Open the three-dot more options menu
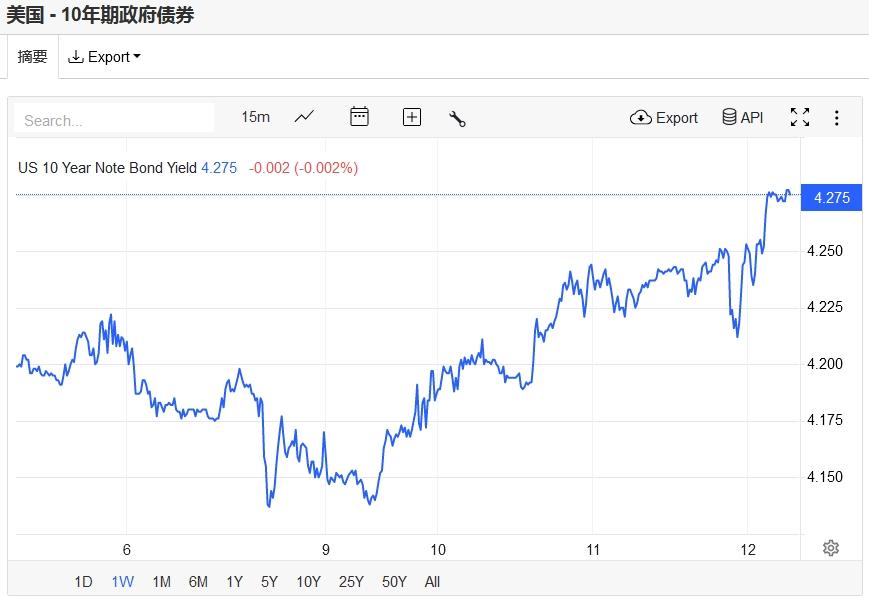This screenshot has height=601, width=869. tap(836, 118)
